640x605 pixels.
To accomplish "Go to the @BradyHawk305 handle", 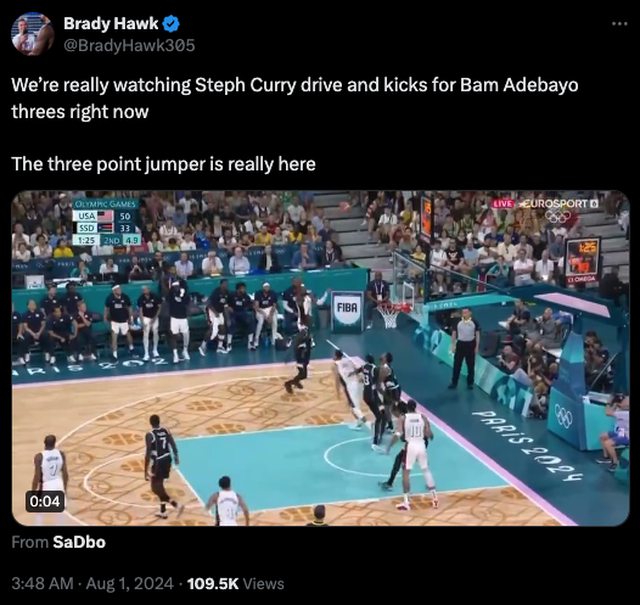I will [129, 45].
